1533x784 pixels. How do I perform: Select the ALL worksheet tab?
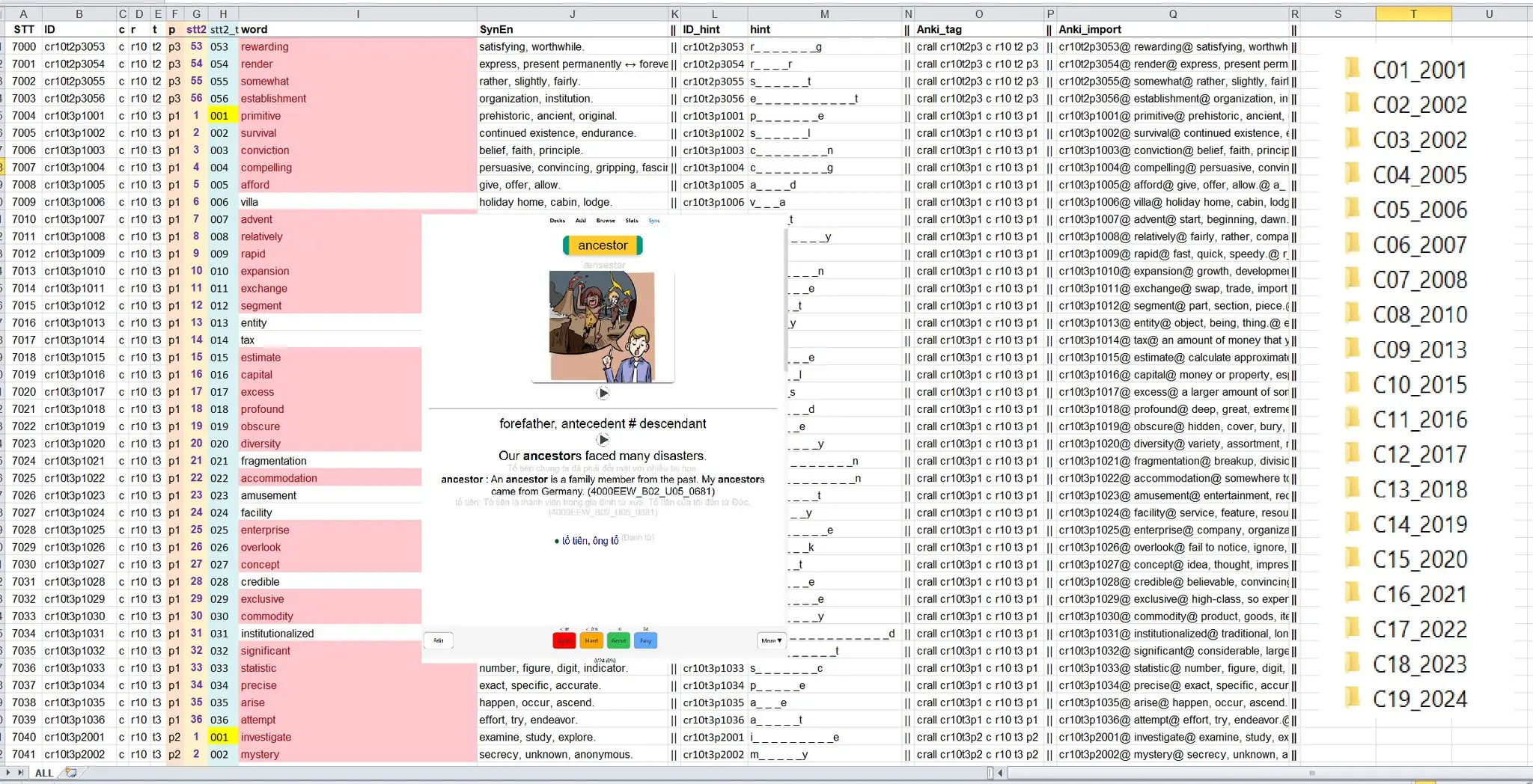(x=44, y=773)
